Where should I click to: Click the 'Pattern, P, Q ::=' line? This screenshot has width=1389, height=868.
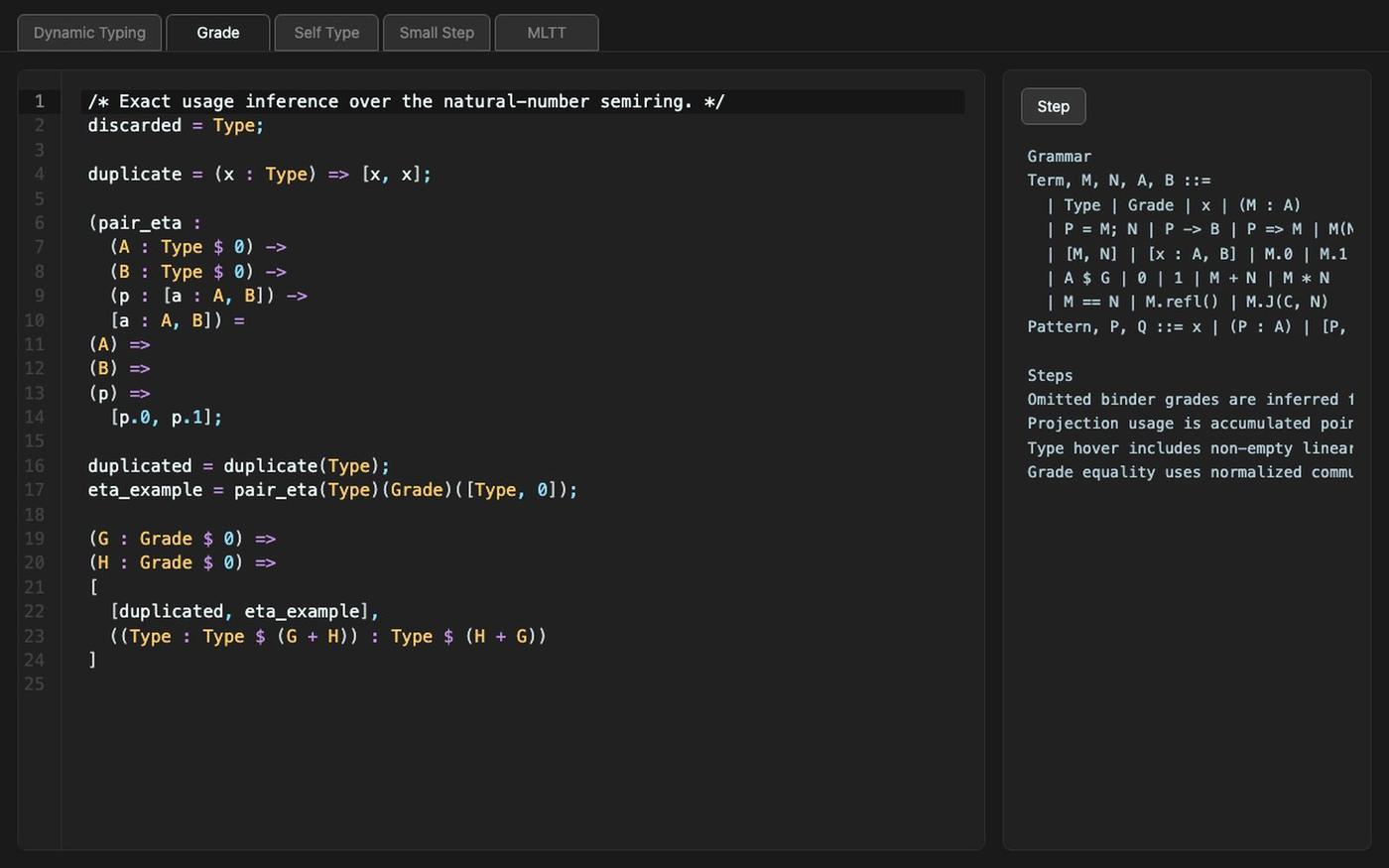pos(1187,326)
